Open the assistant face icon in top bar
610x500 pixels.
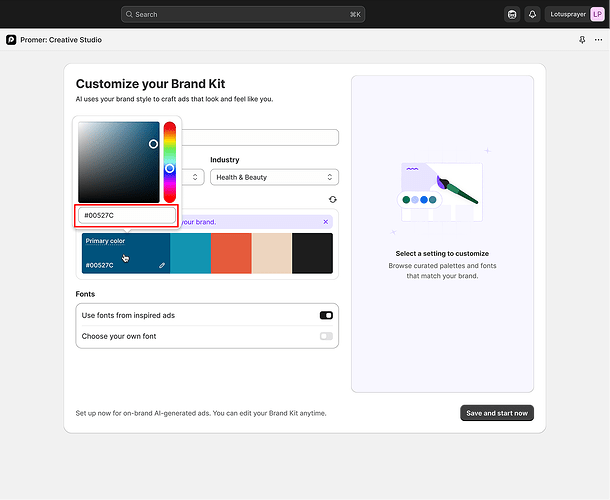(512, 14)
